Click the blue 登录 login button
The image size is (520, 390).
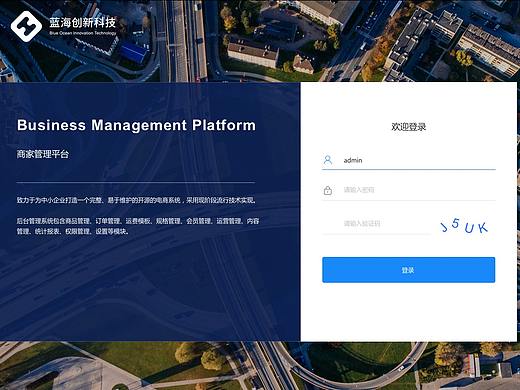tap(409, 270)
